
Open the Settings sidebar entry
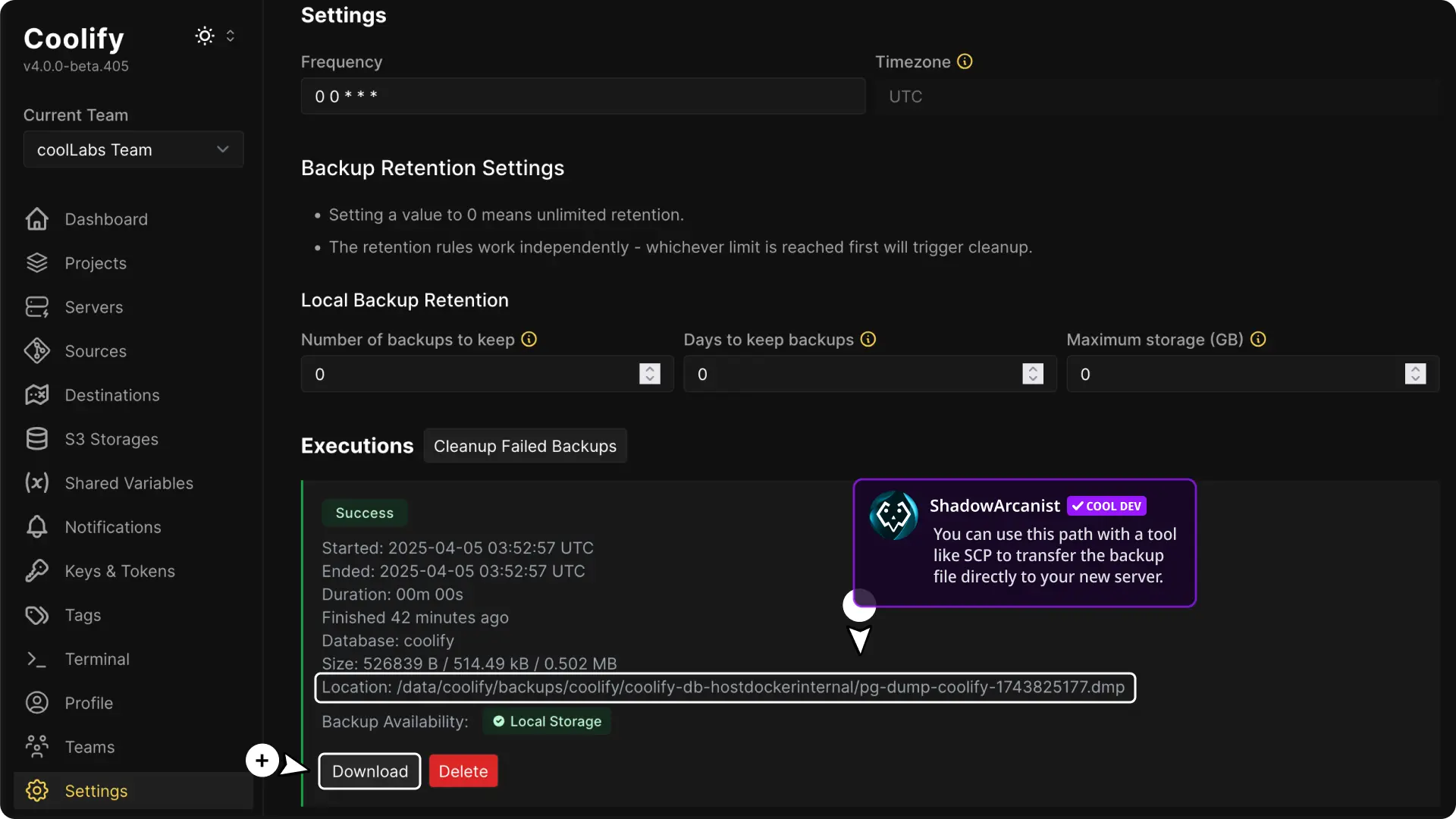pos(96,791)
